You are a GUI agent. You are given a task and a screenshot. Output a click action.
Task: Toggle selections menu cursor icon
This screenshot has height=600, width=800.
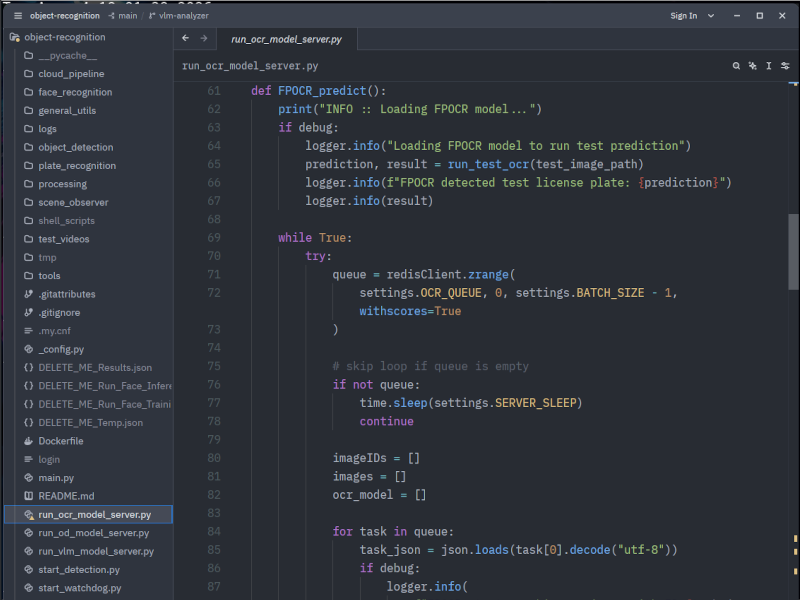coord(769,66)
